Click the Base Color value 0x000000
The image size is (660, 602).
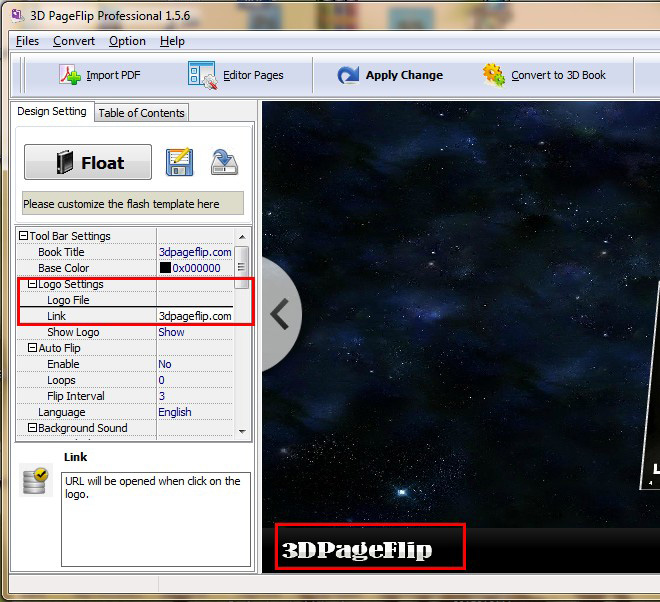[196, 268]
